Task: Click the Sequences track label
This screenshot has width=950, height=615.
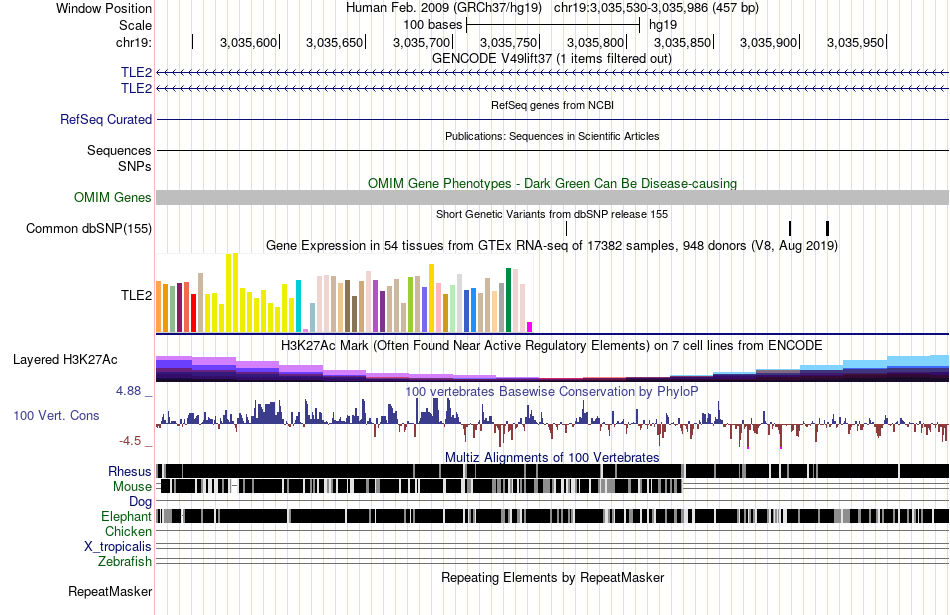Action: [119, 150]
